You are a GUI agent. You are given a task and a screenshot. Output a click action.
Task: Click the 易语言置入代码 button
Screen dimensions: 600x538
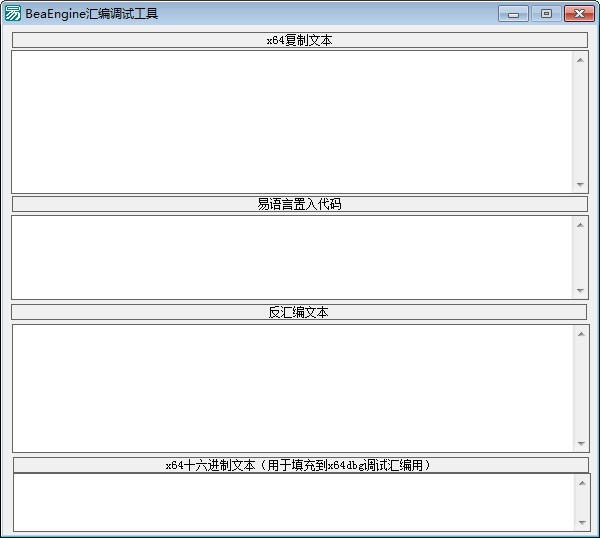300,204
